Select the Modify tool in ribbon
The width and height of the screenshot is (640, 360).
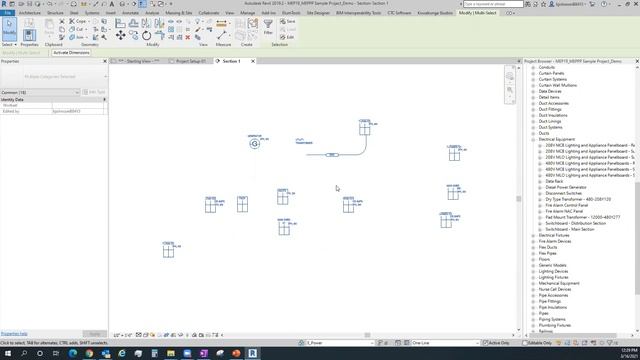pyautogui.click(x=9, y=29)
